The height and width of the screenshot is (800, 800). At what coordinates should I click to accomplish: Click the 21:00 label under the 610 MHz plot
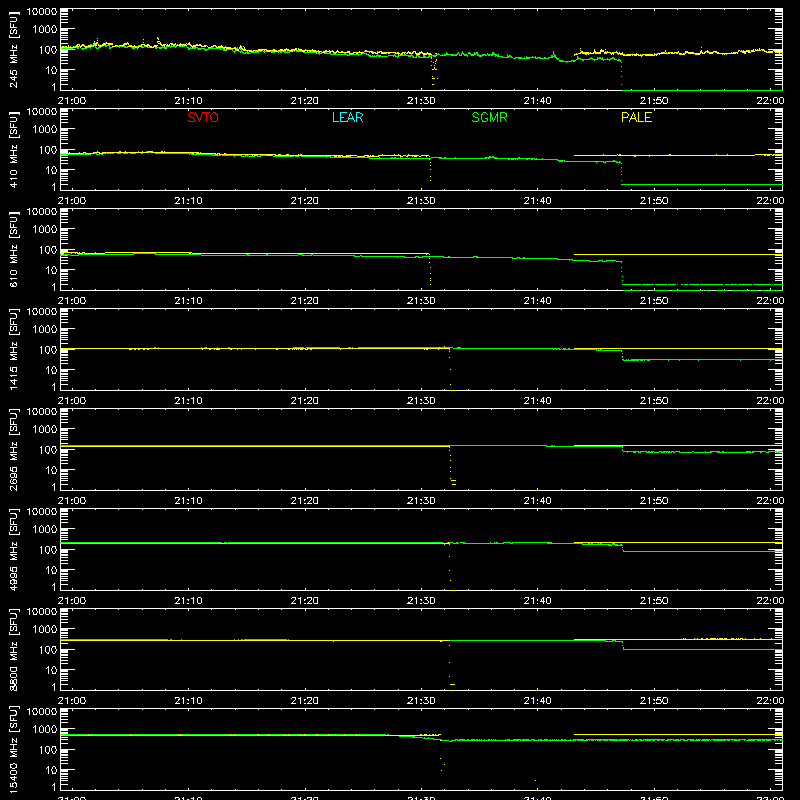click(x=72, y=301)
